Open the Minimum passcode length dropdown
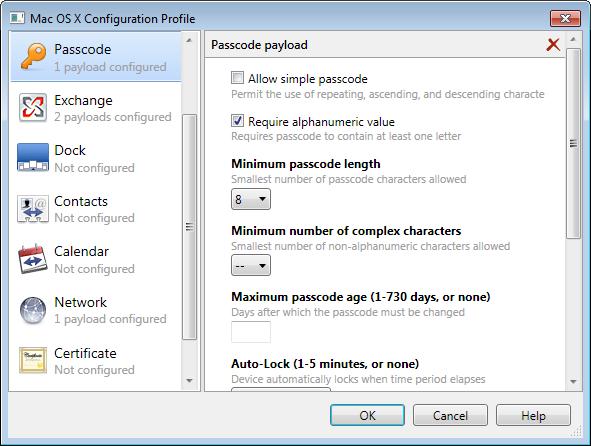This screenshot has width=591, height=446. click(x=251, y=199)
